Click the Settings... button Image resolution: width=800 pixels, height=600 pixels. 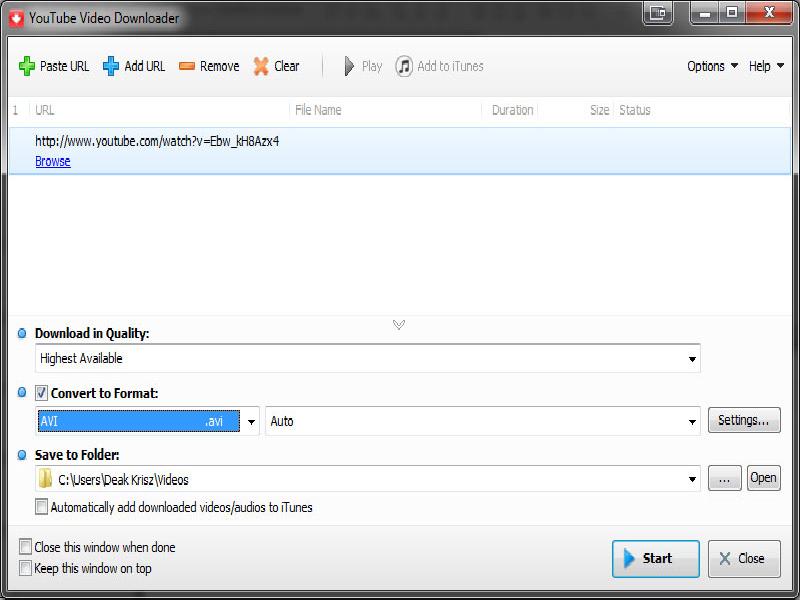click(x=744, y=420)
